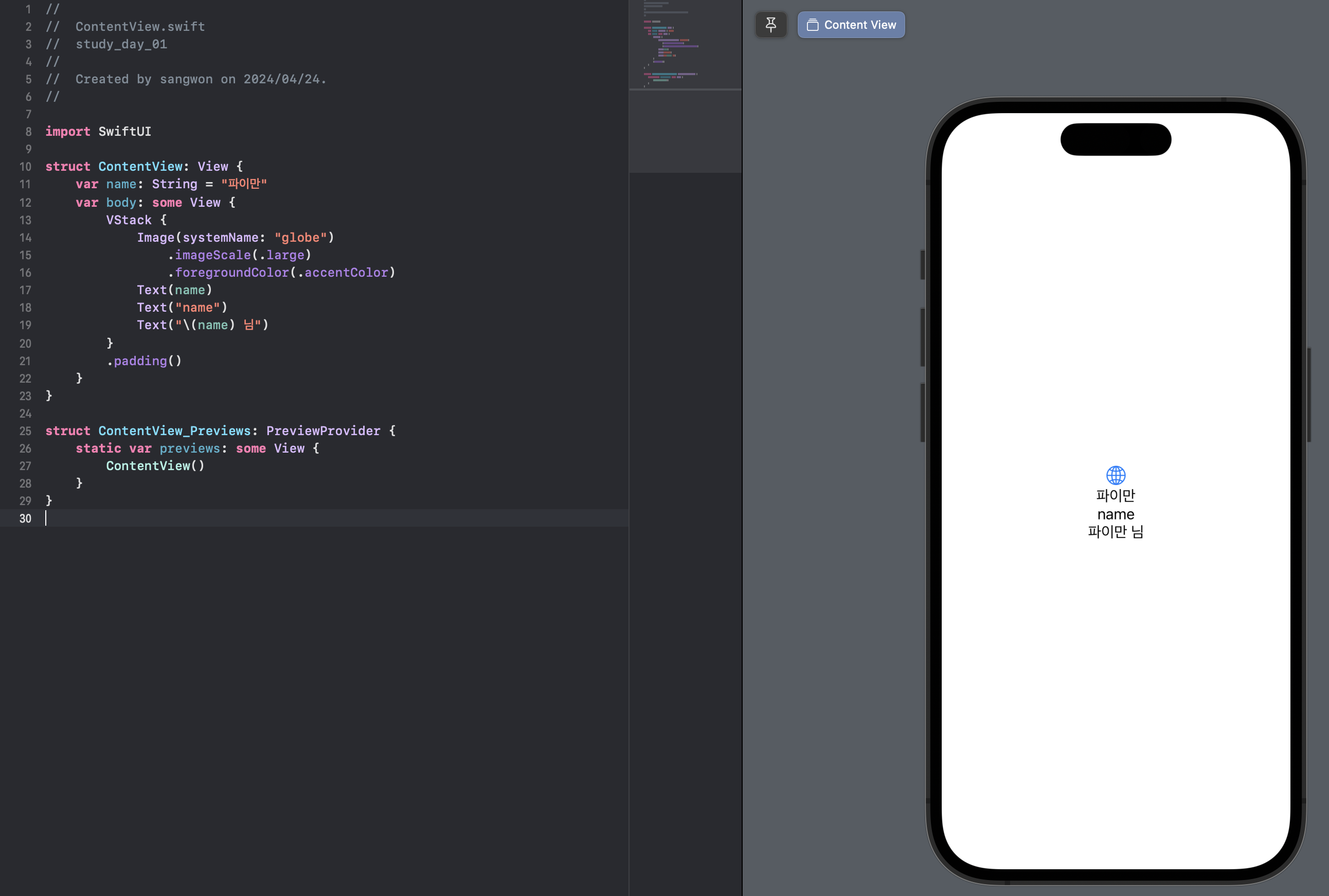The width and height of the screenshot is (1329, 896).
Task: Click 'ContentView()' call on line 27
Action: pos(155,465)
